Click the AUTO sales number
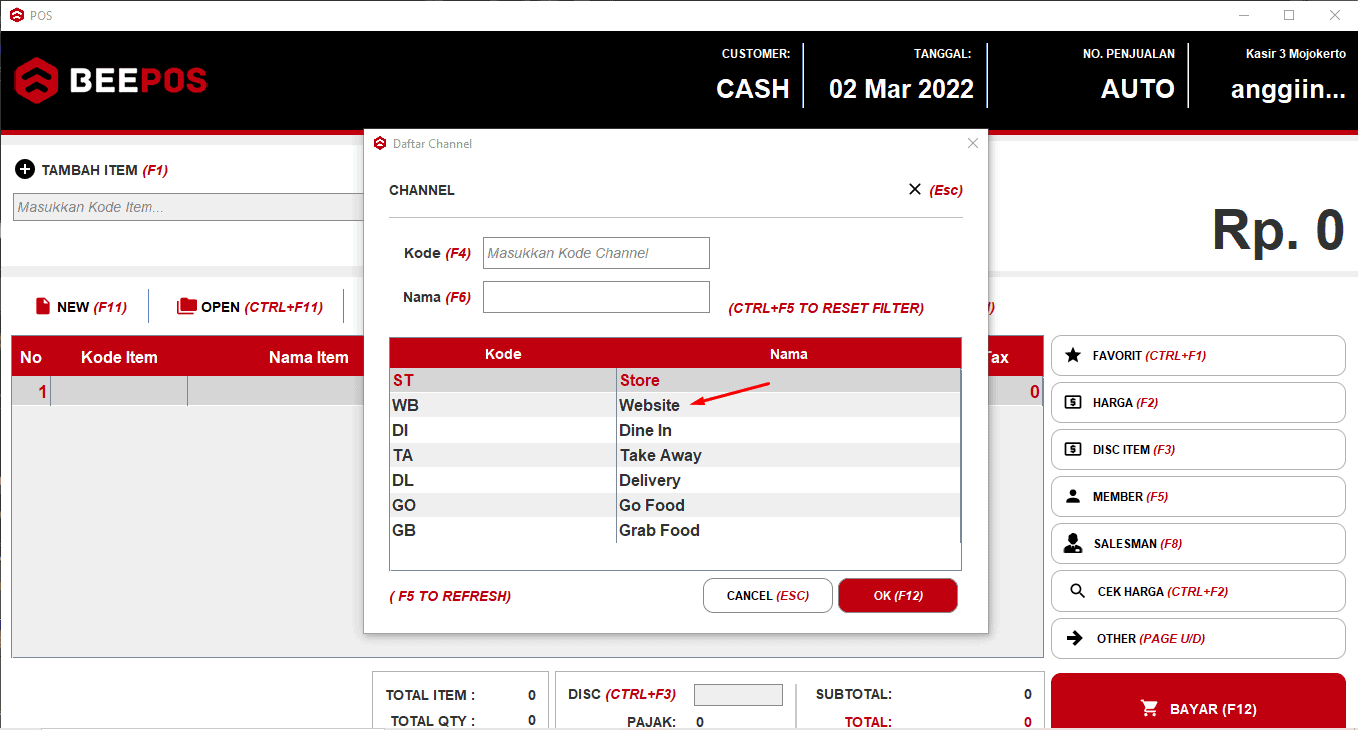This screenshot has width=1358, height=730. [x=1138, y=89]
